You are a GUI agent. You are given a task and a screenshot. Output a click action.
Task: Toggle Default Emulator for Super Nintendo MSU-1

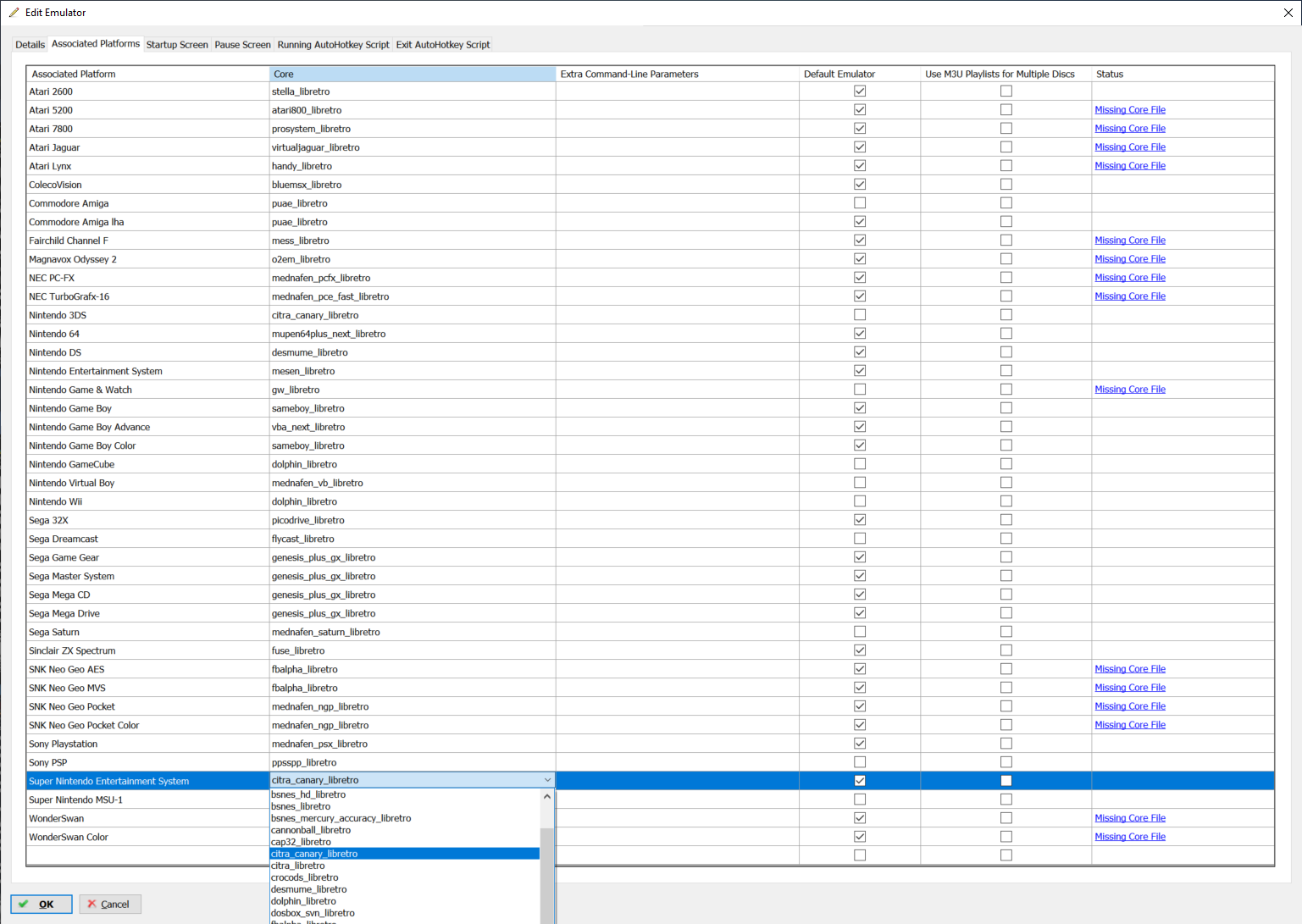(x=860, y=800)
